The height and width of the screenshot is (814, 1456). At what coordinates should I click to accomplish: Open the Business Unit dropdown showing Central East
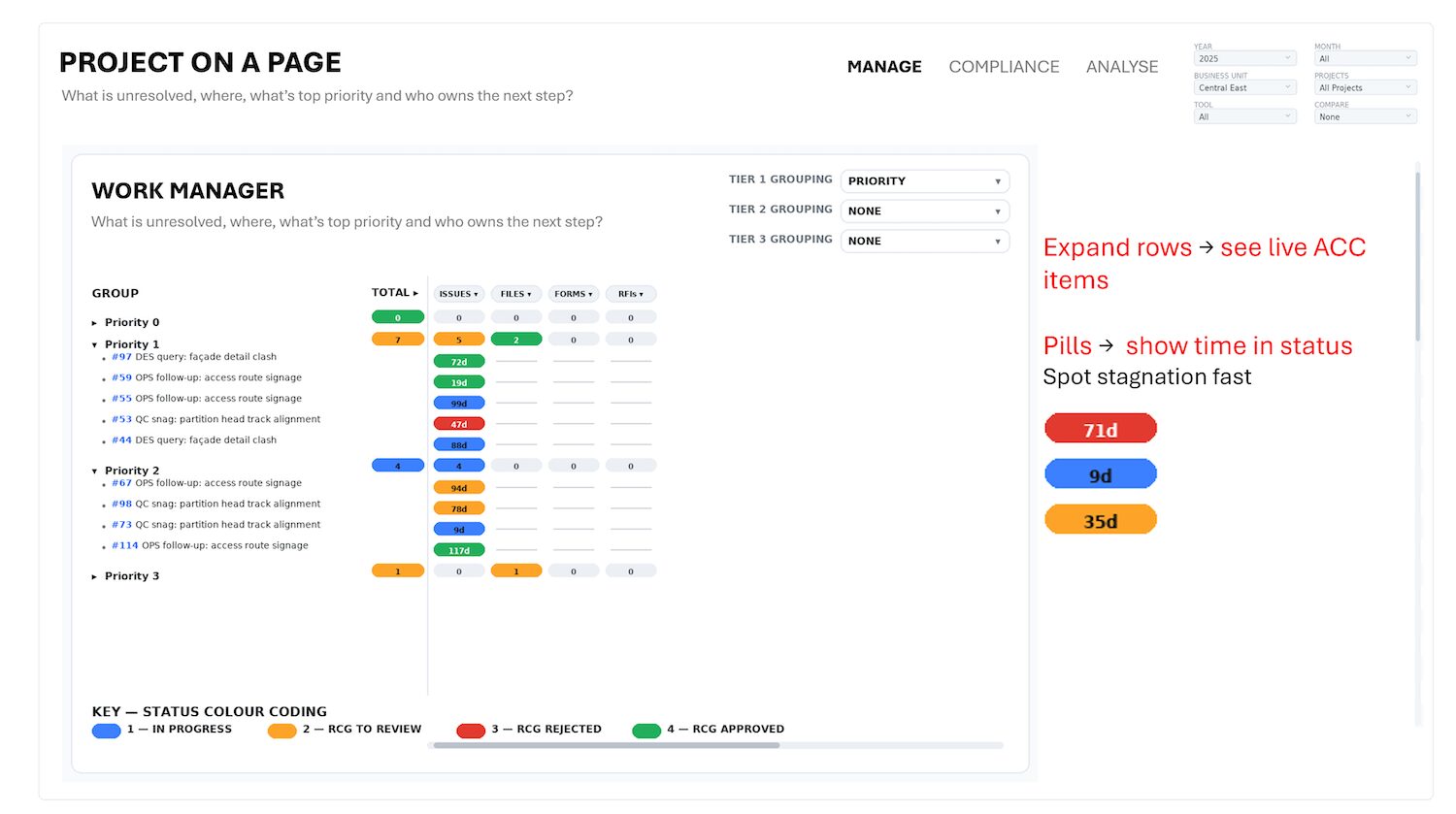click(x=1244, y=86)
